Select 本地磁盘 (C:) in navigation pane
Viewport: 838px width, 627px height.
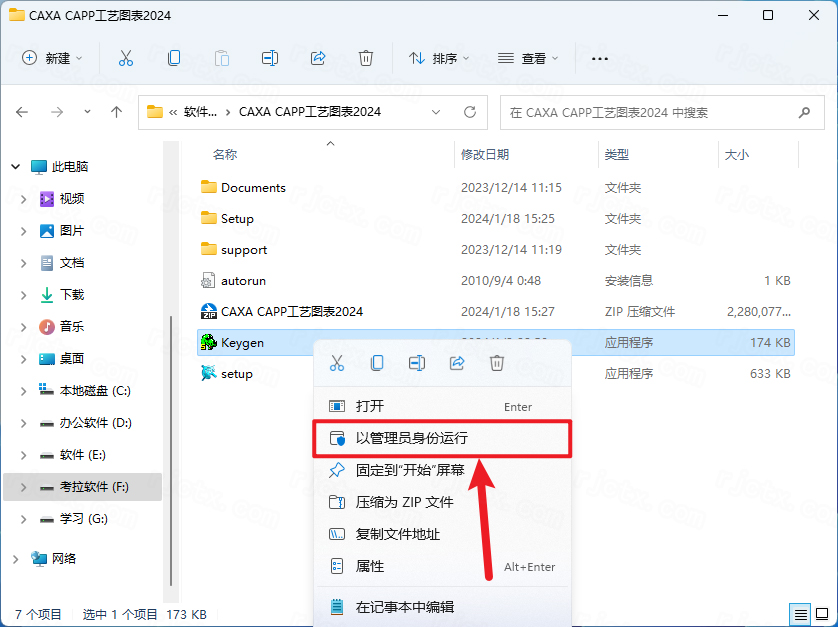[x=95, y=390]
